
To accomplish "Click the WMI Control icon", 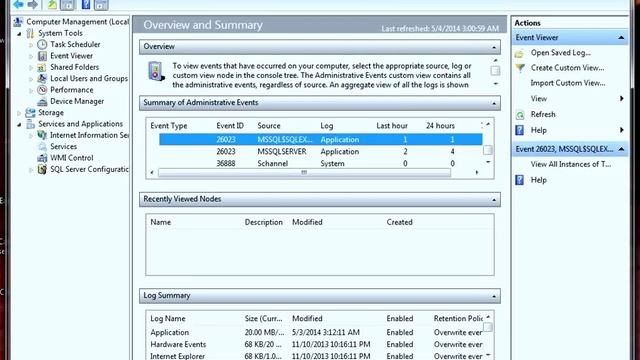I will pyautogui.click(x=42, y=158).
